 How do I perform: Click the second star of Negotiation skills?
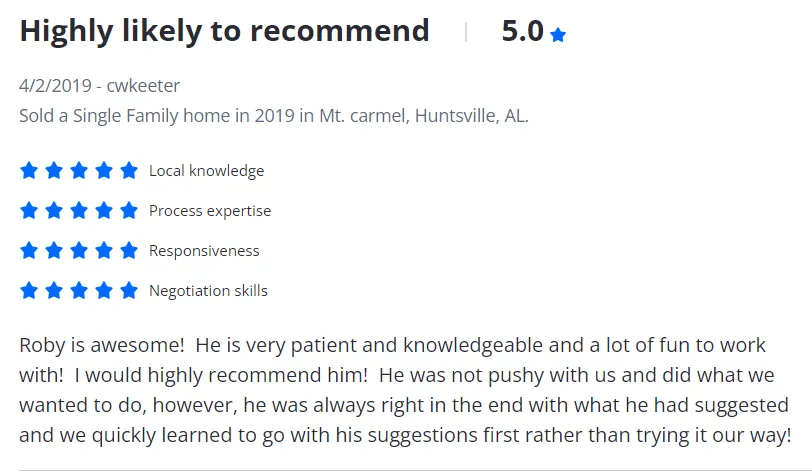pyautogui.click(x=54, y=291)
